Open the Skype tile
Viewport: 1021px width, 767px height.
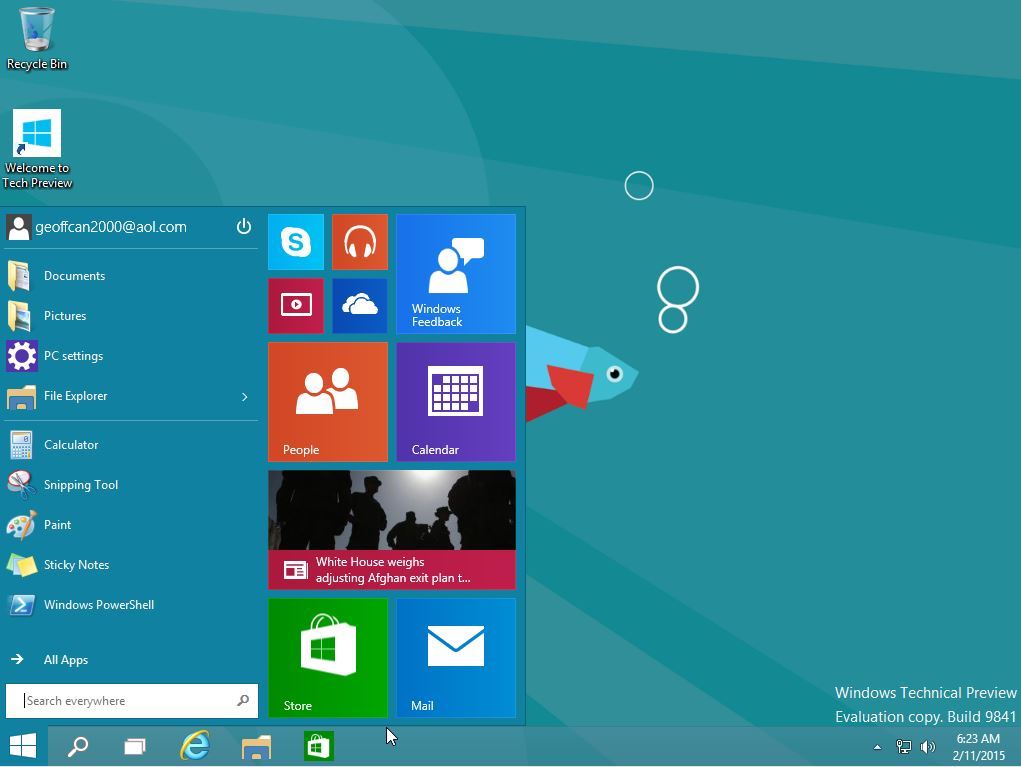point(296,242)
